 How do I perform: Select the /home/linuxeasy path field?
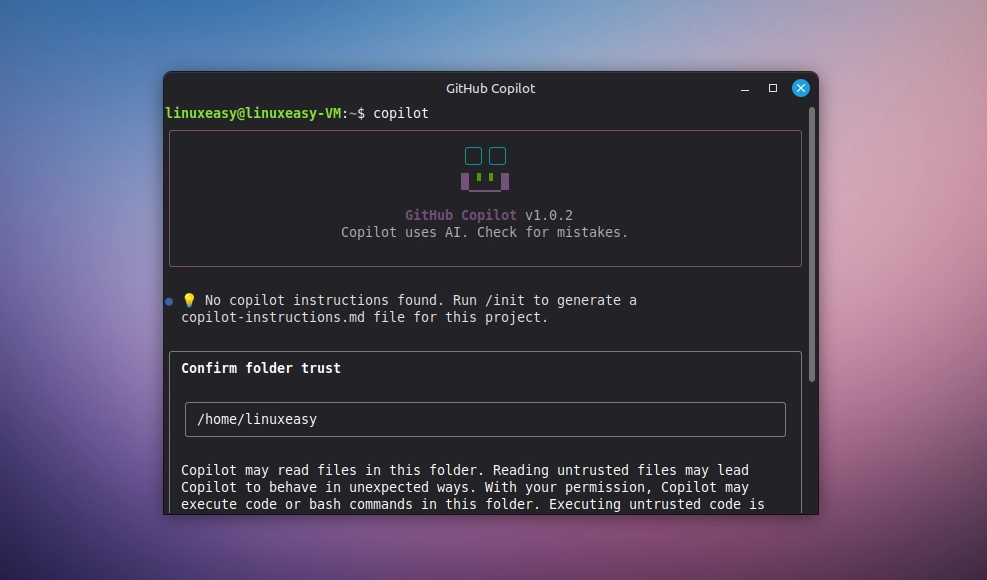[485, 419]
